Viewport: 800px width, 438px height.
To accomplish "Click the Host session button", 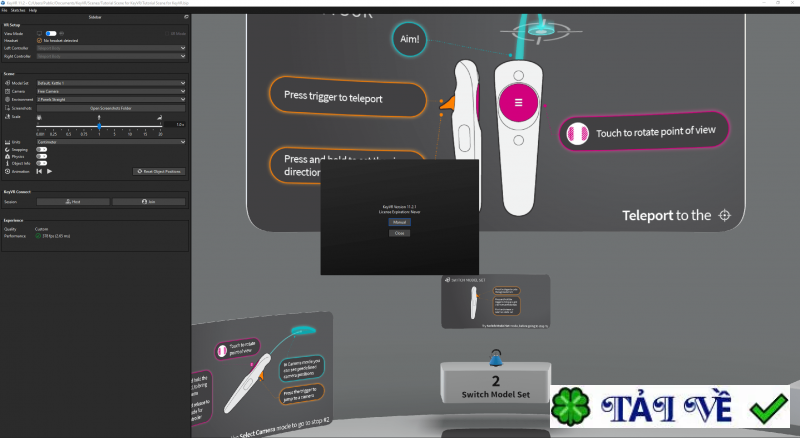I will (x=73, y=202).
